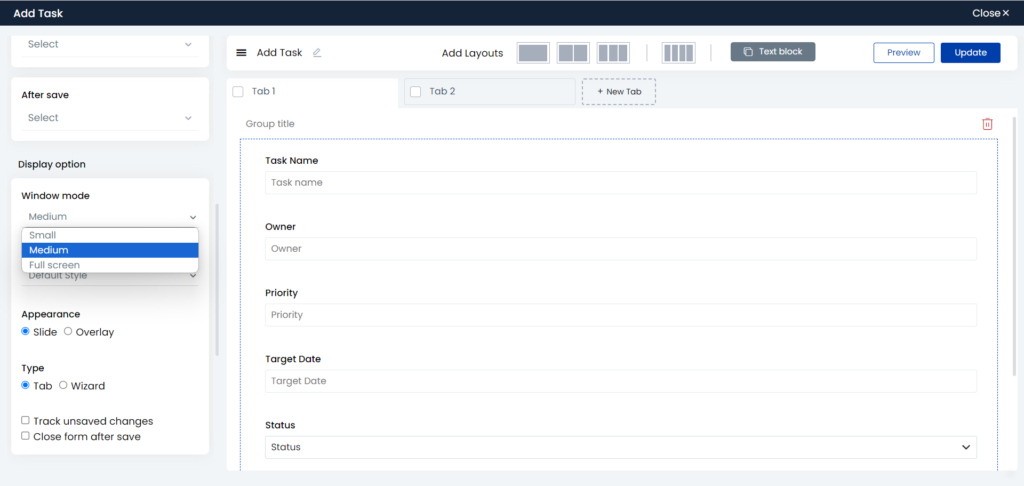1024x486 pixels.
Task: Select the four-column layout icon
Action: (x=678, y=53)
